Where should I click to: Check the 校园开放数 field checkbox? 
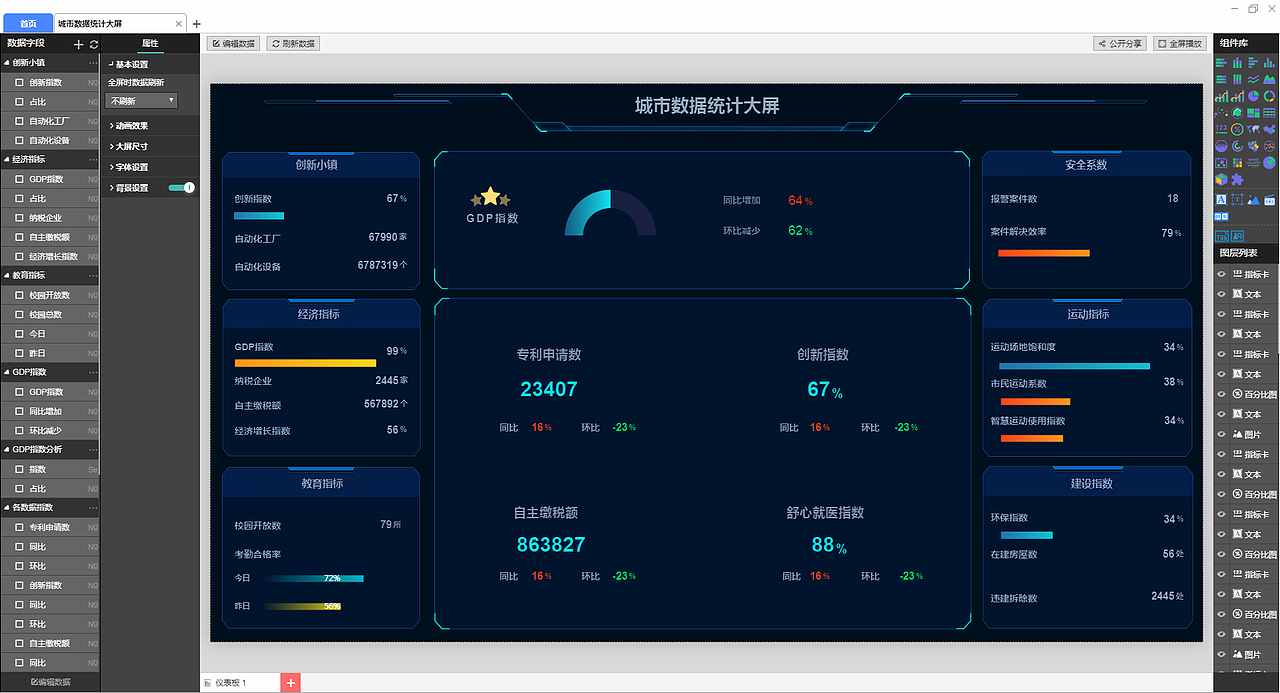pyautogui.click(x=19, y=295)
